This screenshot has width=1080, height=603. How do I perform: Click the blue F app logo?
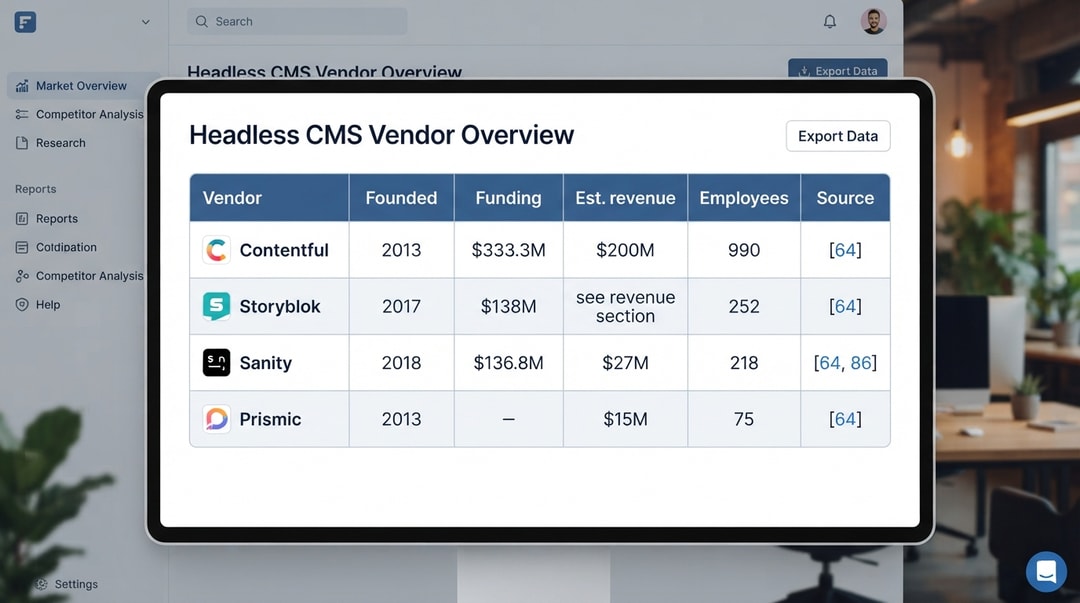[x=25, y=22]
